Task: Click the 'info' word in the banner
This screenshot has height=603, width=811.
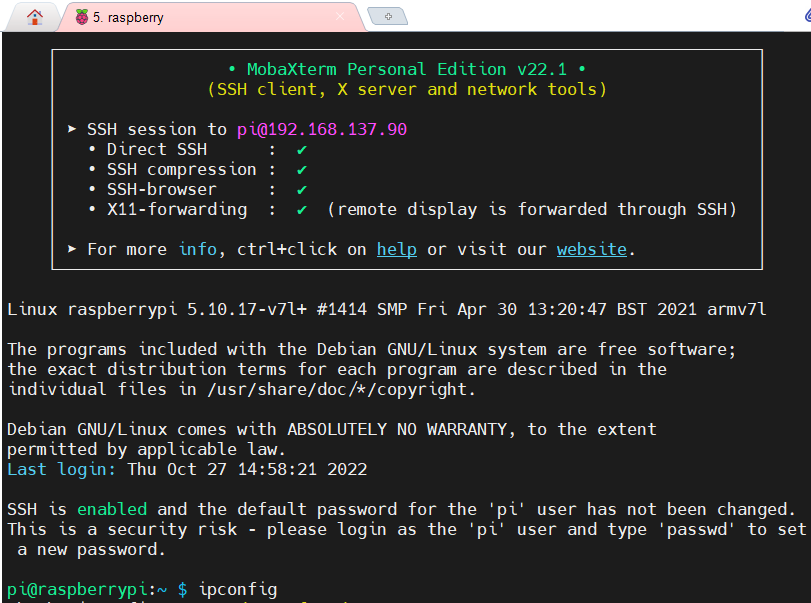Action: 198,249
